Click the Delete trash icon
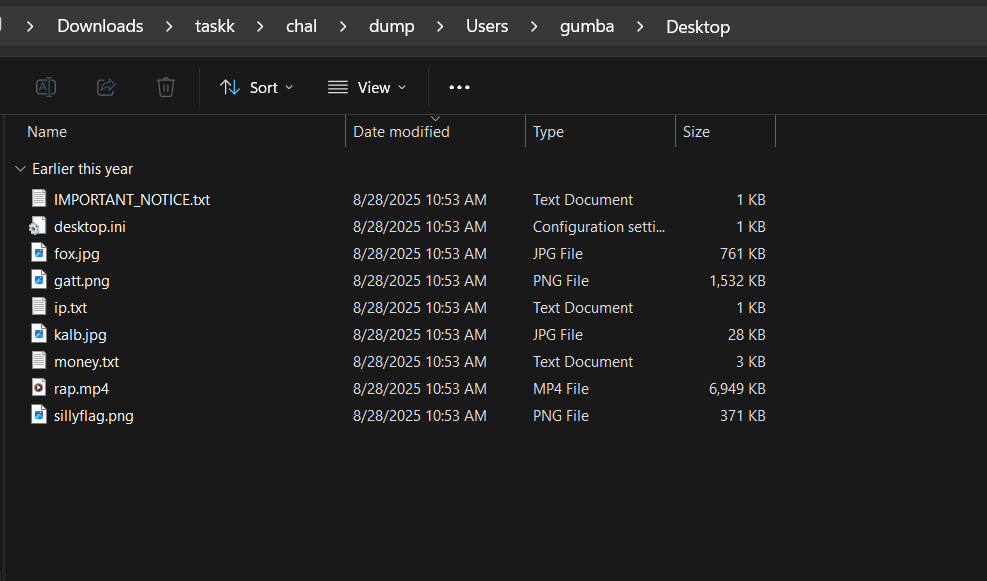Viewport: 987px width, 581px height. pyautogui.click(x=165, y=87)
